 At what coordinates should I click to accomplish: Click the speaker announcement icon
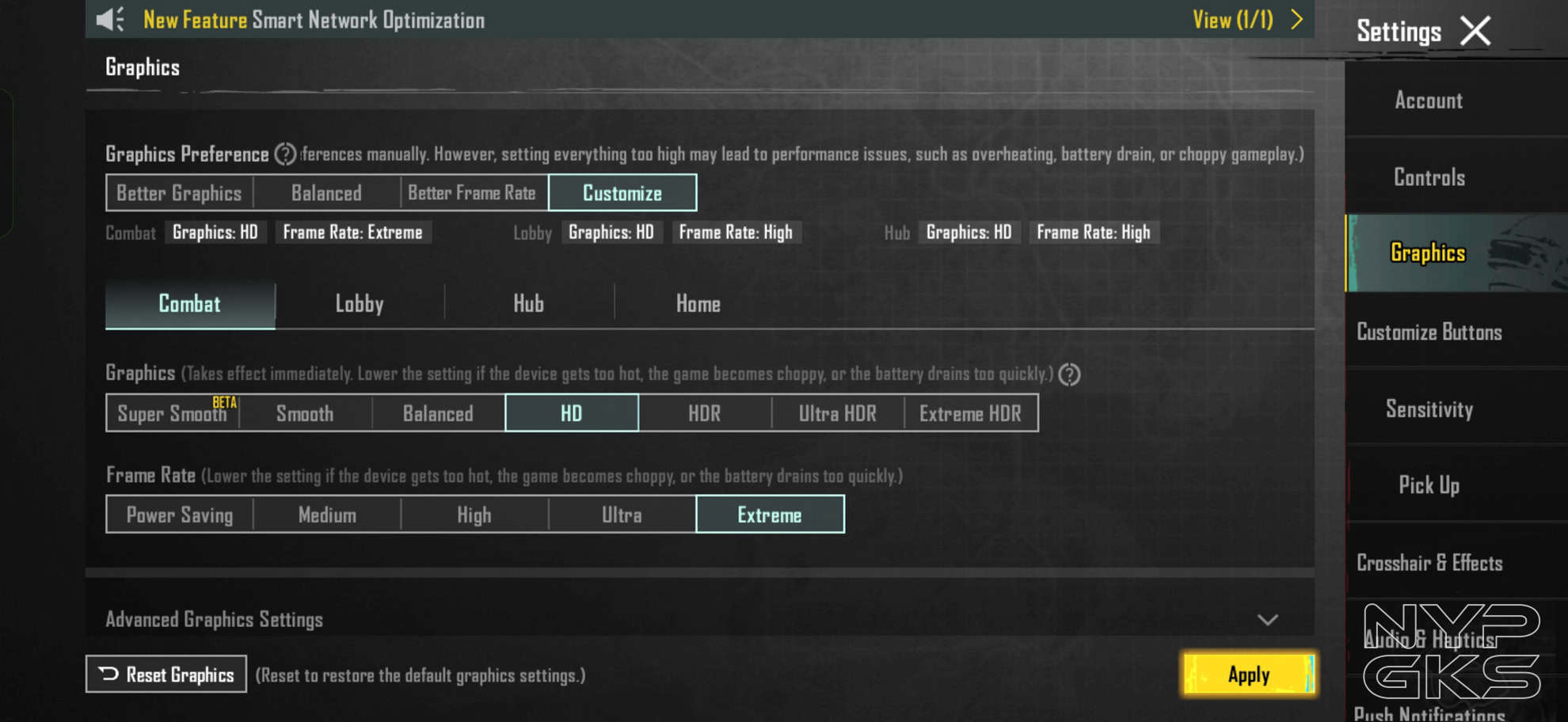coord(110,19)
